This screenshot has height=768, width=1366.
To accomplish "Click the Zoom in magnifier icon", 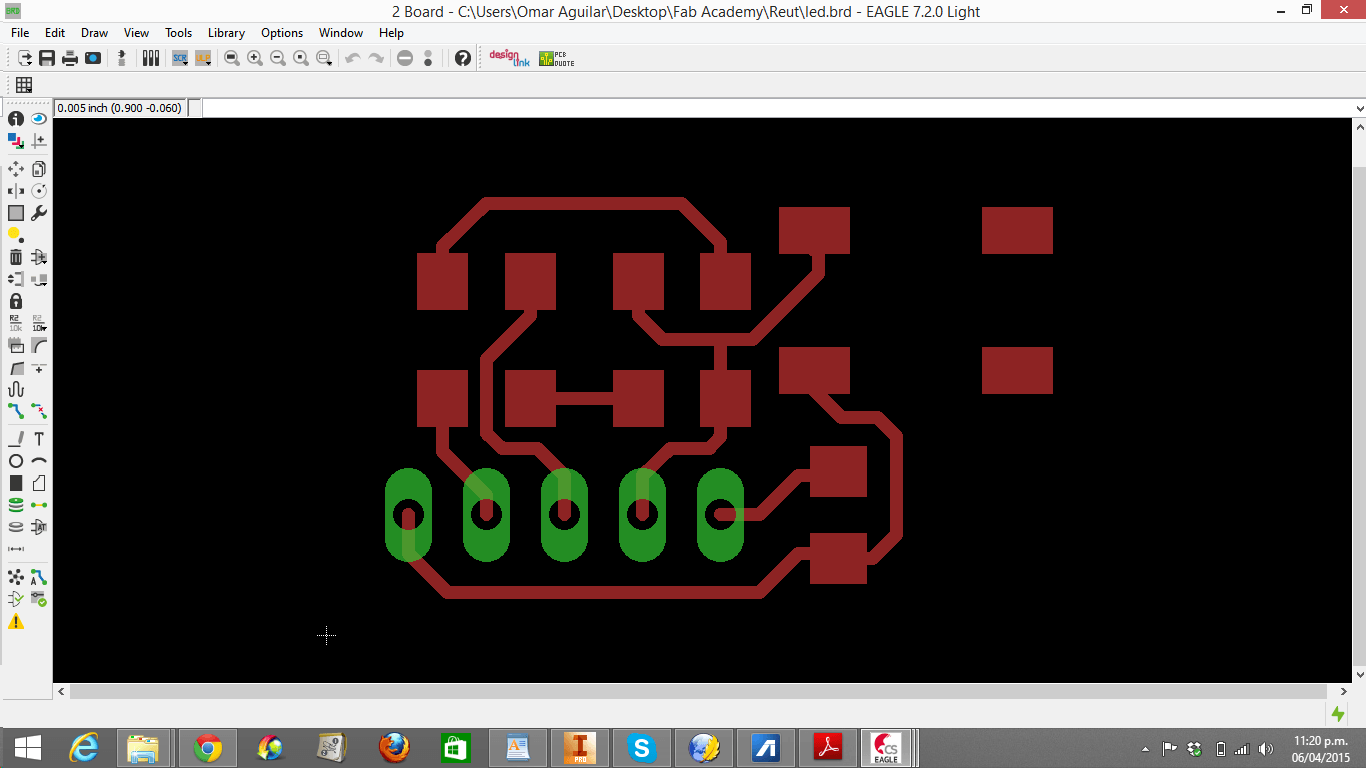I will click(x=255, y=59).
